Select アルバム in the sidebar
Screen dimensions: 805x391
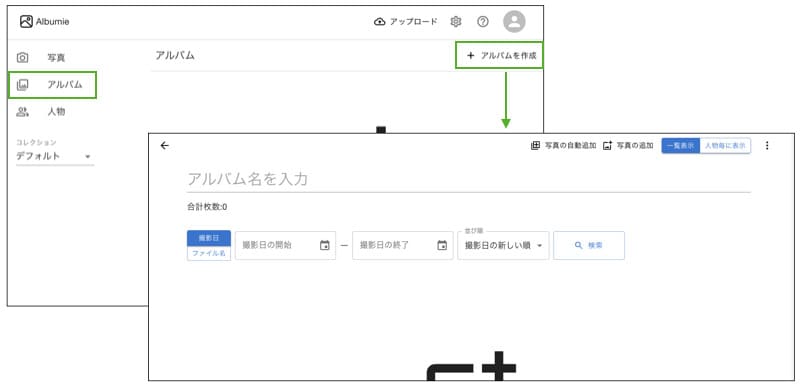(52, 85)
